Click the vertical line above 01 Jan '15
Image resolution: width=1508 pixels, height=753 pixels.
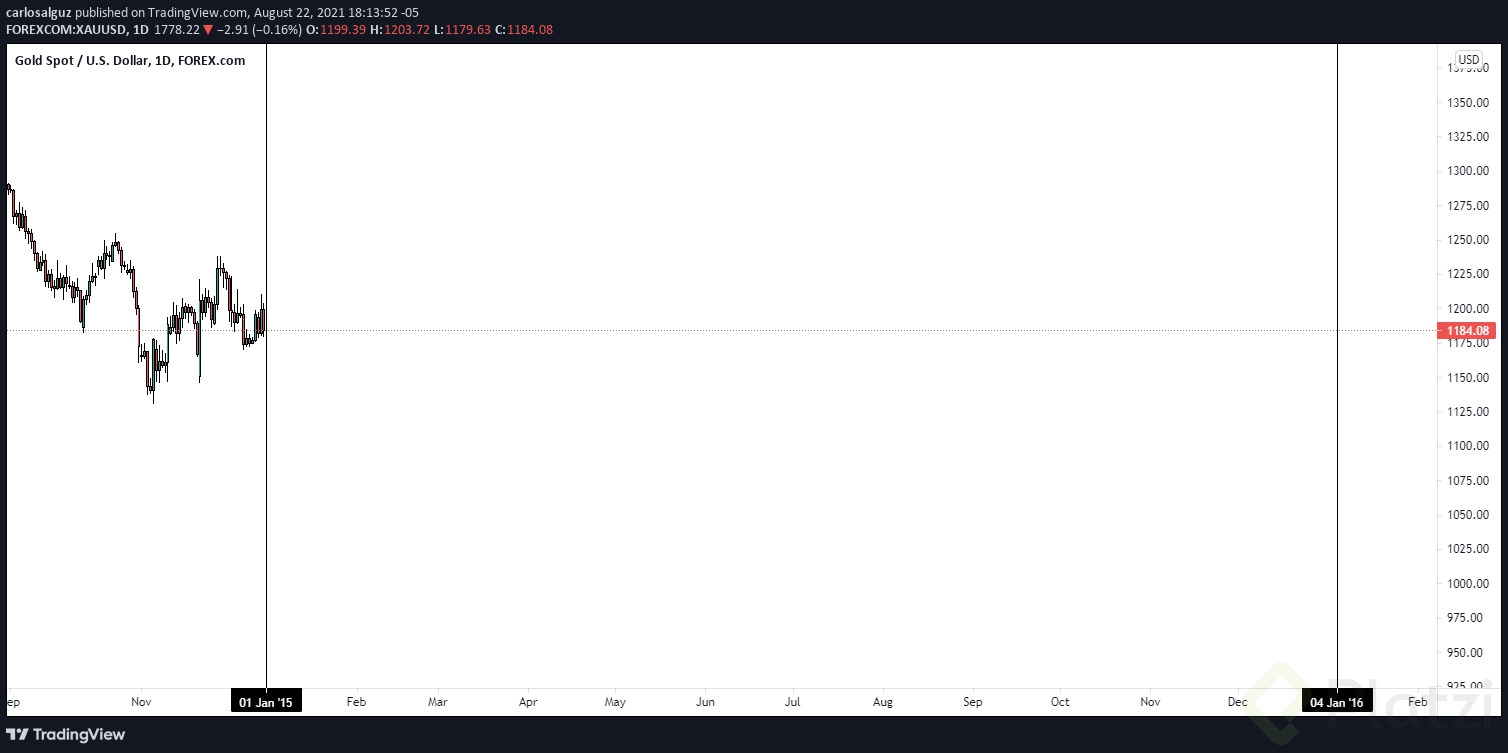point(266,366)
